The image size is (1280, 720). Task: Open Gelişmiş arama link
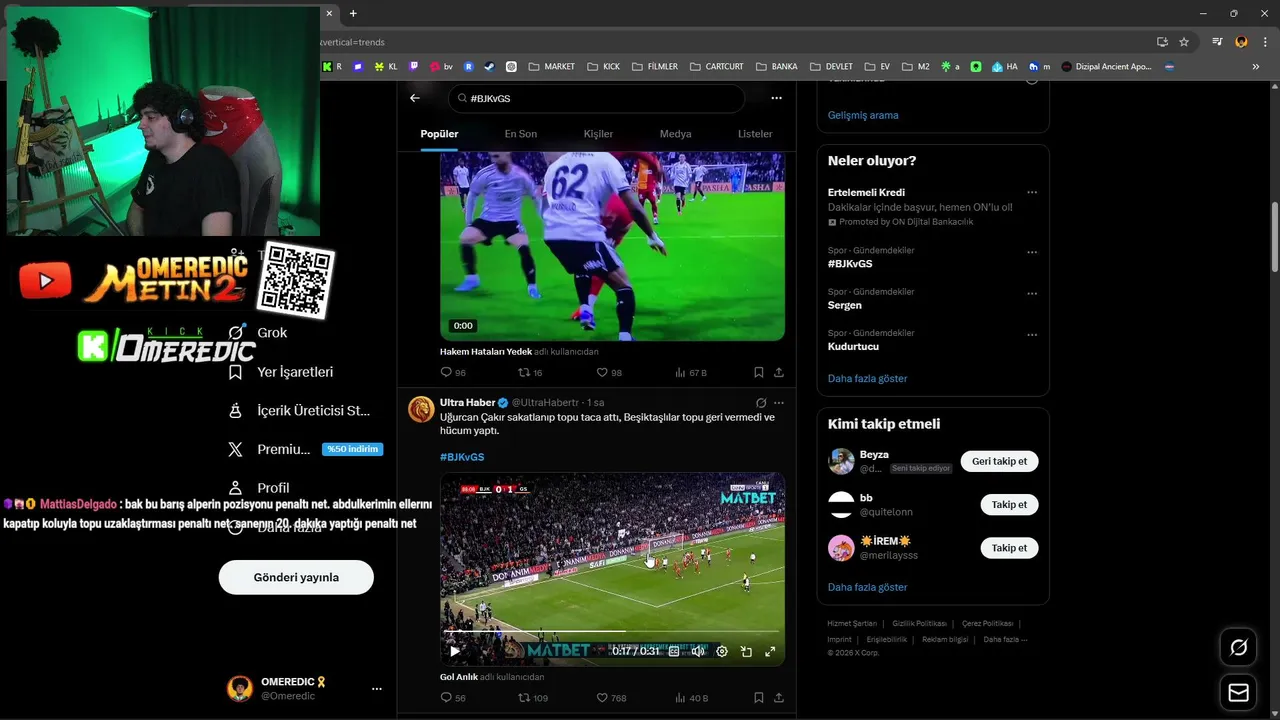pos(863,115)
